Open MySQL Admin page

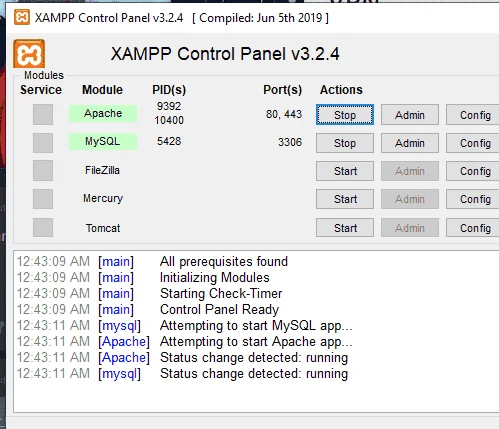click(410, 143)
